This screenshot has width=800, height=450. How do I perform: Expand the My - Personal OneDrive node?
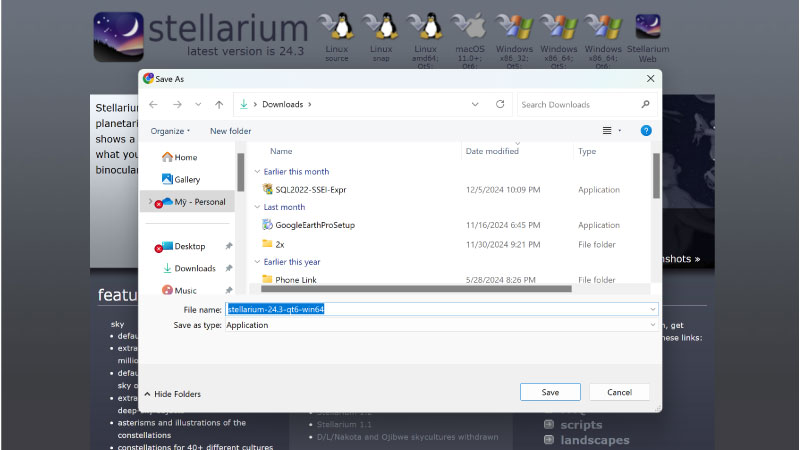(150, 202)
